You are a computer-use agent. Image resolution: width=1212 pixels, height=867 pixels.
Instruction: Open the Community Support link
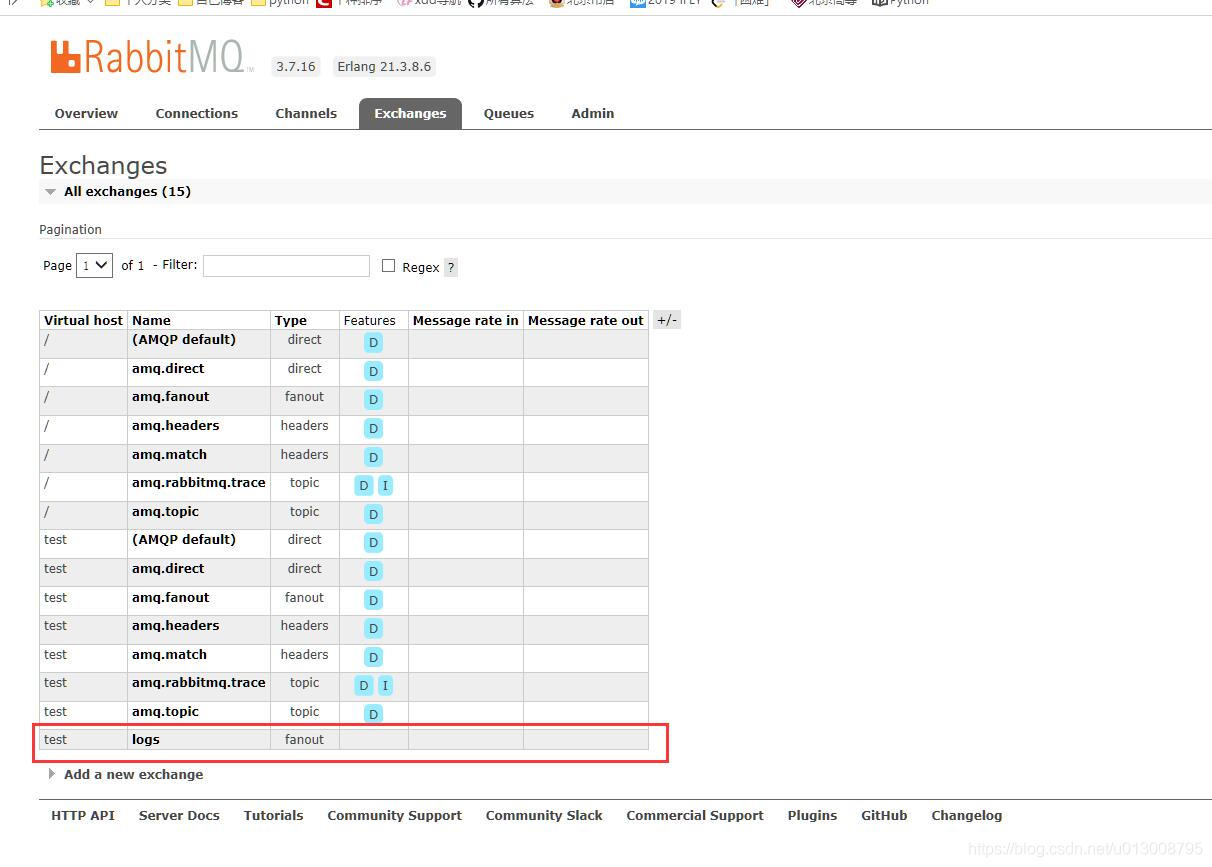pyautogui.click(x=395, y=815)
